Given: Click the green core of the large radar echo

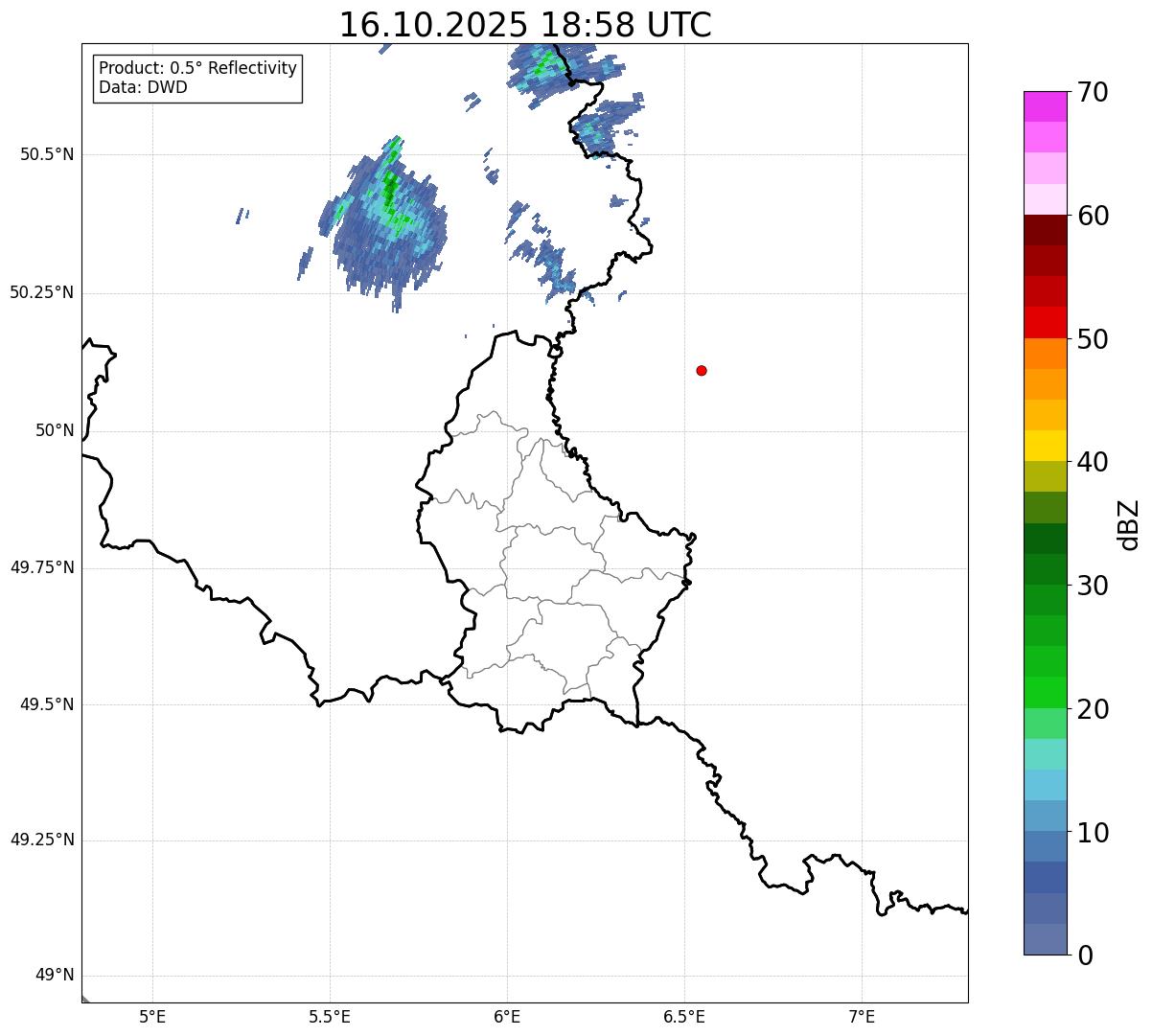Looking at the screenshot, I should (x=389, y=190).
